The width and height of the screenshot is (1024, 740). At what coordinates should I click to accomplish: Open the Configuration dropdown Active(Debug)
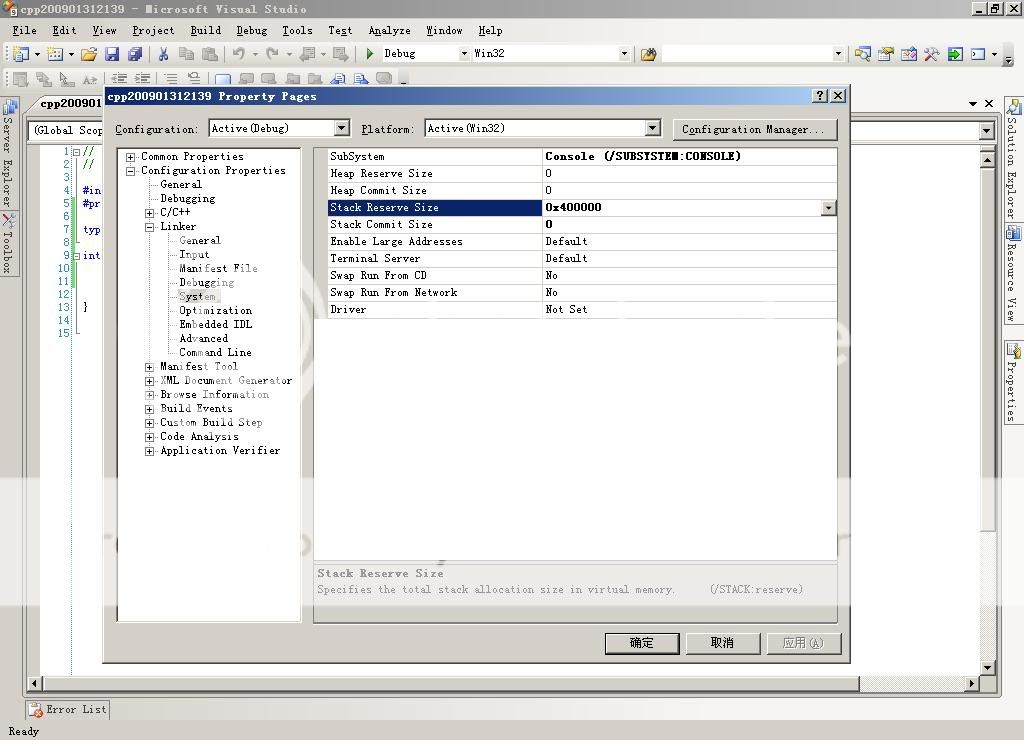(x=341, y=128)
